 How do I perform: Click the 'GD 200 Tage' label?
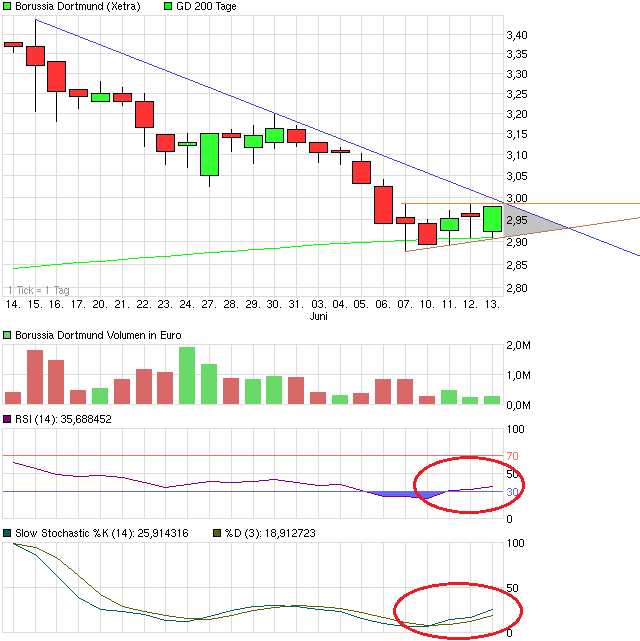[206, 7]
